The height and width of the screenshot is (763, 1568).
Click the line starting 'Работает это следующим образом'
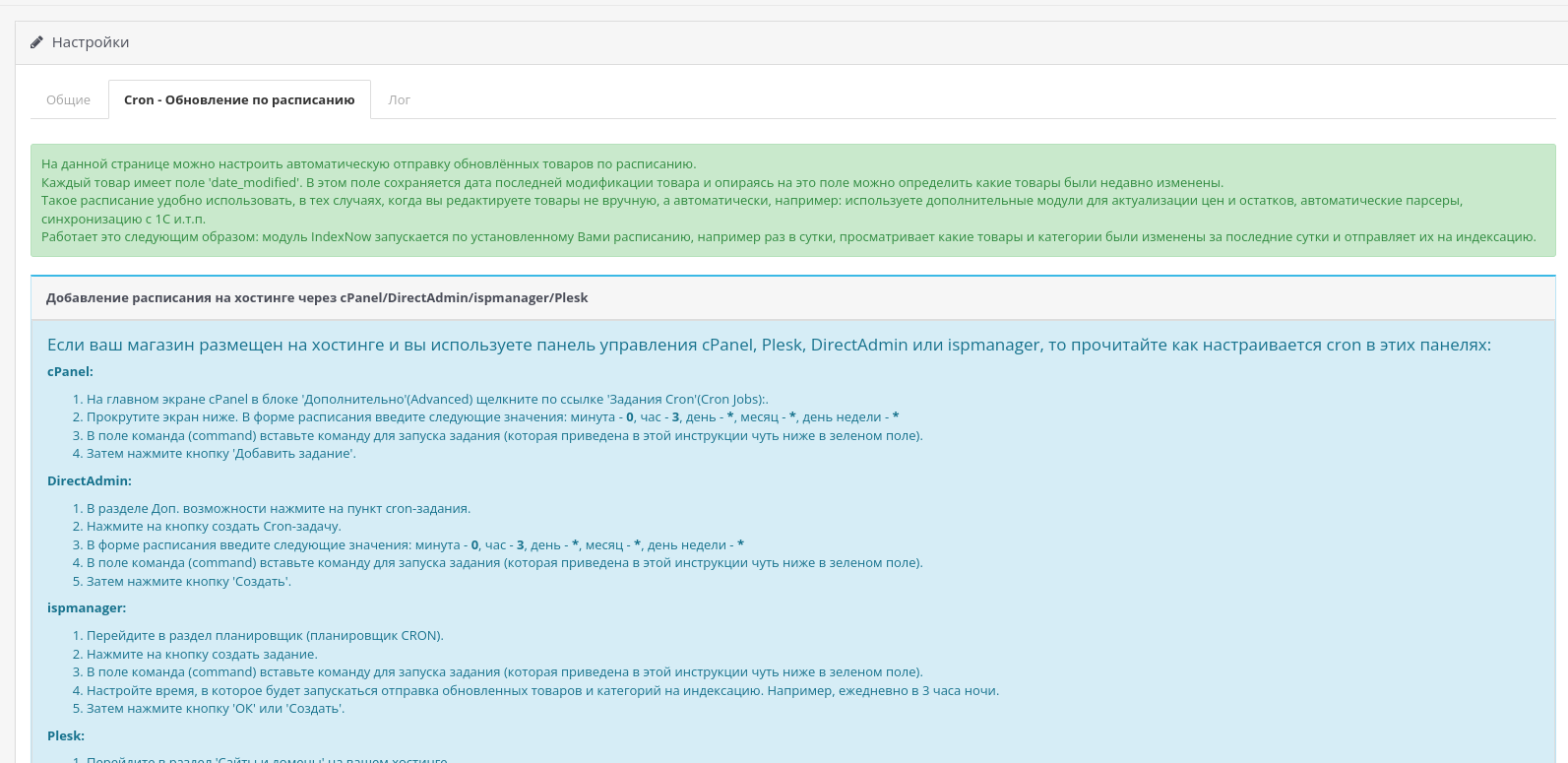click(x=788, y=236)
